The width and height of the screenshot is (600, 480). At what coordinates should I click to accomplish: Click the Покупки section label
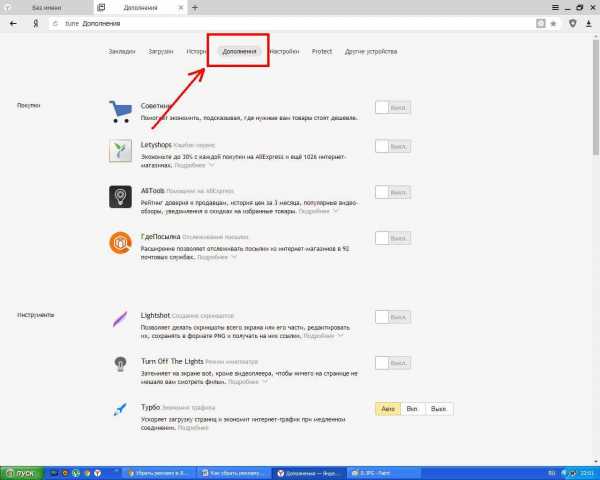[29, 105]
